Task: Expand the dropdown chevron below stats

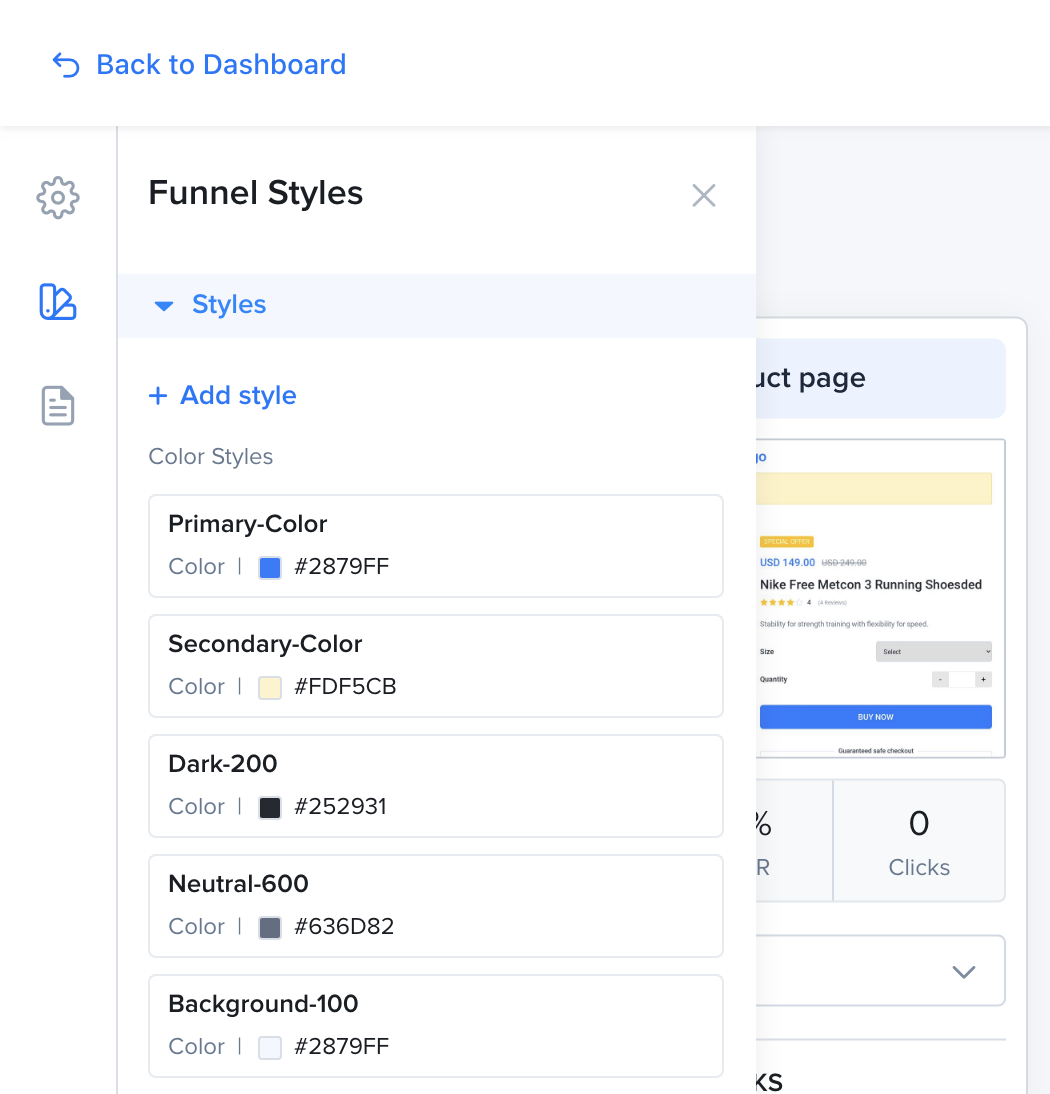Action: coord(963,972)
